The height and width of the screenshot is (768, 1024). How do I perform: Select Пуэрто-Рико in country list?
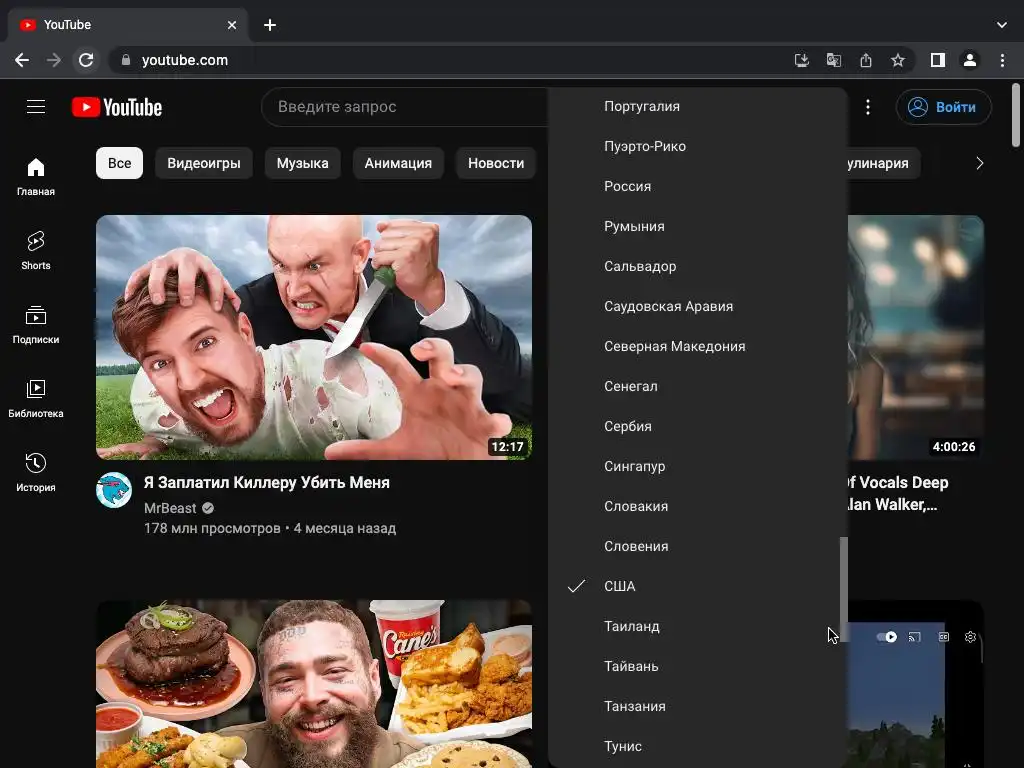coord(697,146)
